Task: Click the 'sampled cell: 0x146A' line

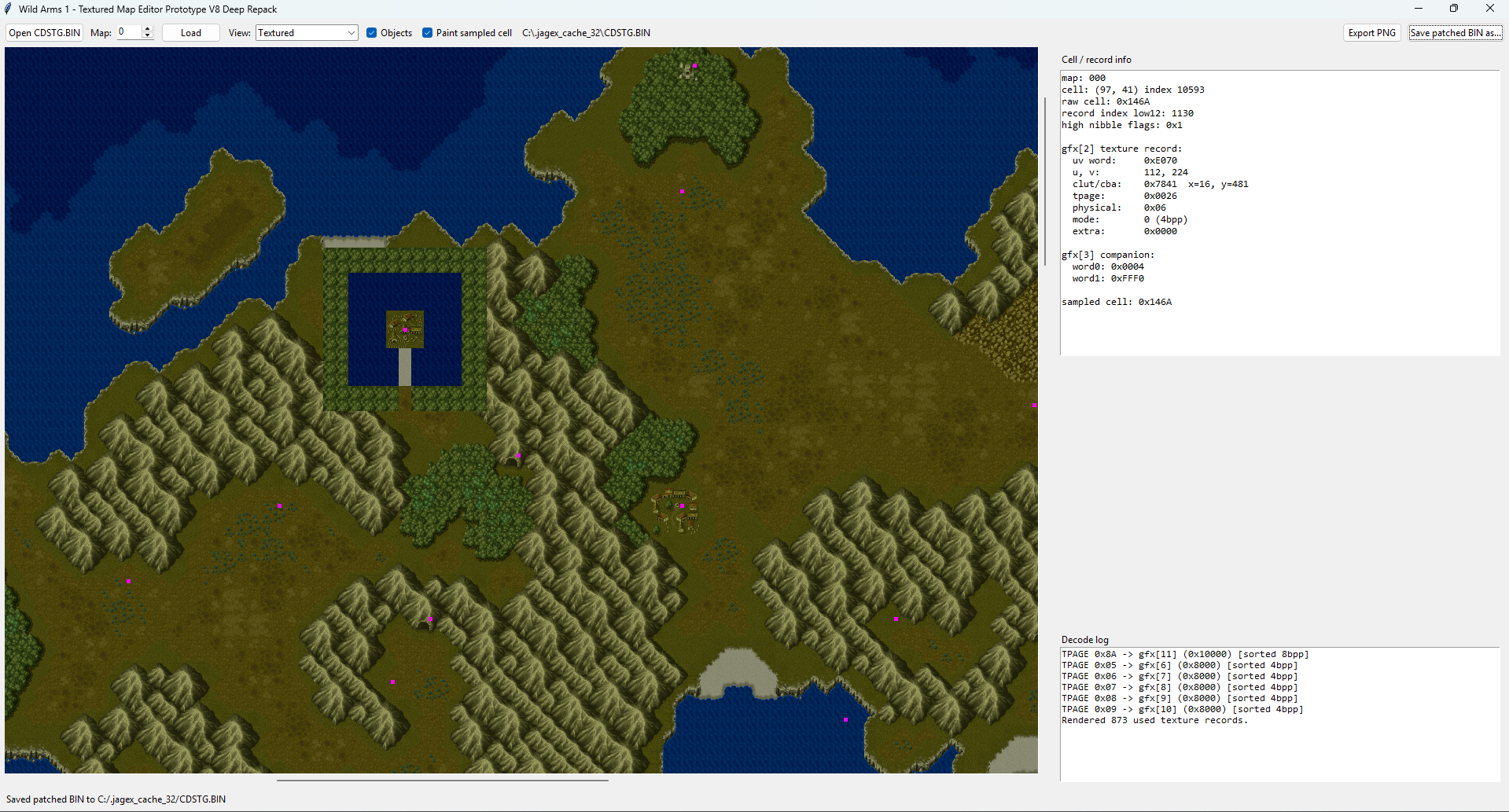Action: coord(1117,302)
